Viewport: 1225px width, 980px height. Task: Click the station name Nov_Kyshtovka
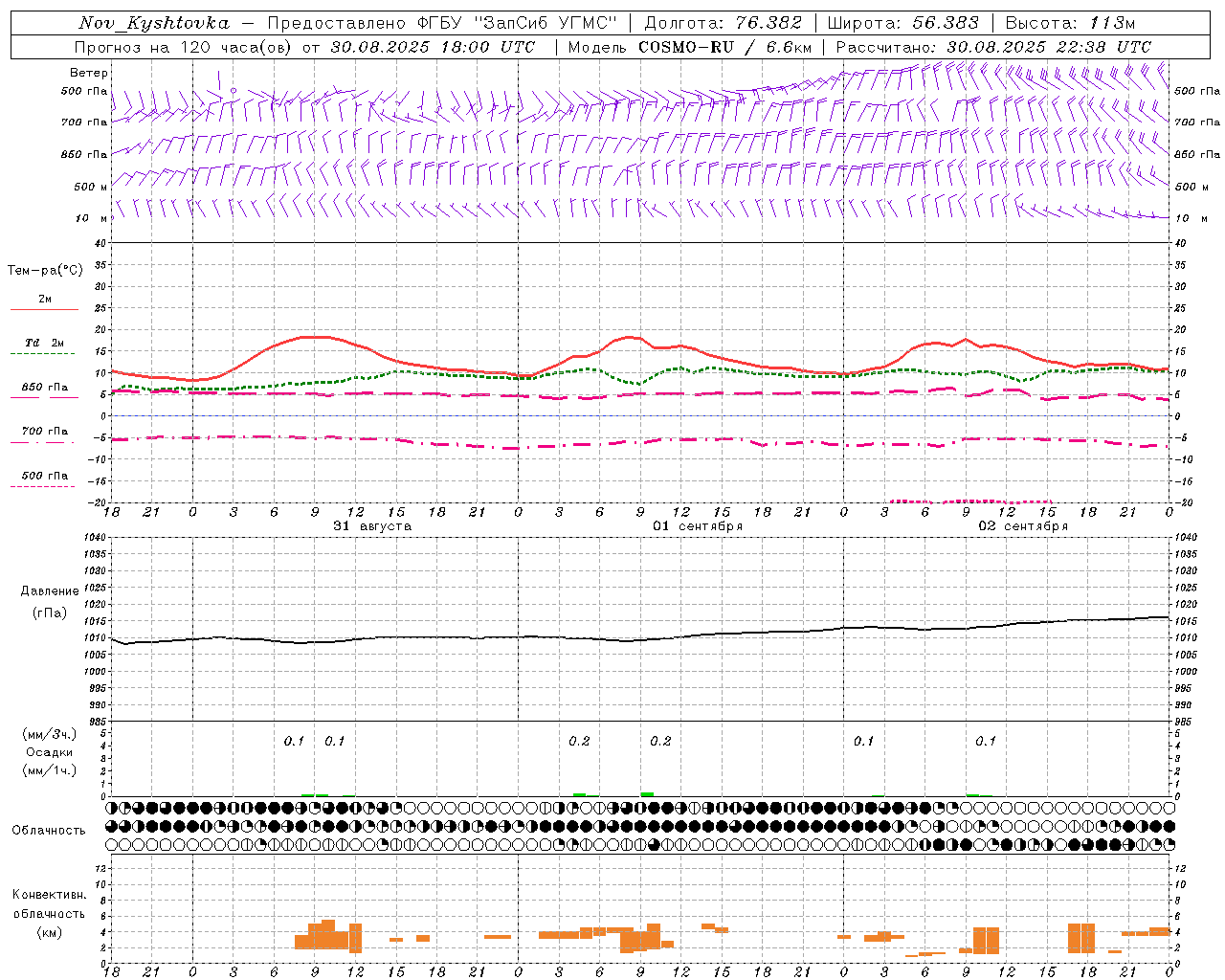(154, 23)
